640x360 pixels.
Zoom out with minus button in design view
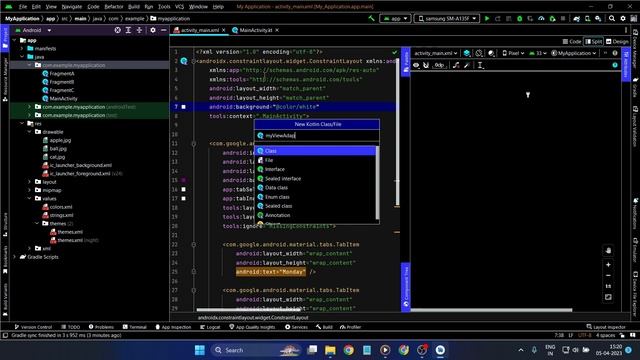click(608, 276)
